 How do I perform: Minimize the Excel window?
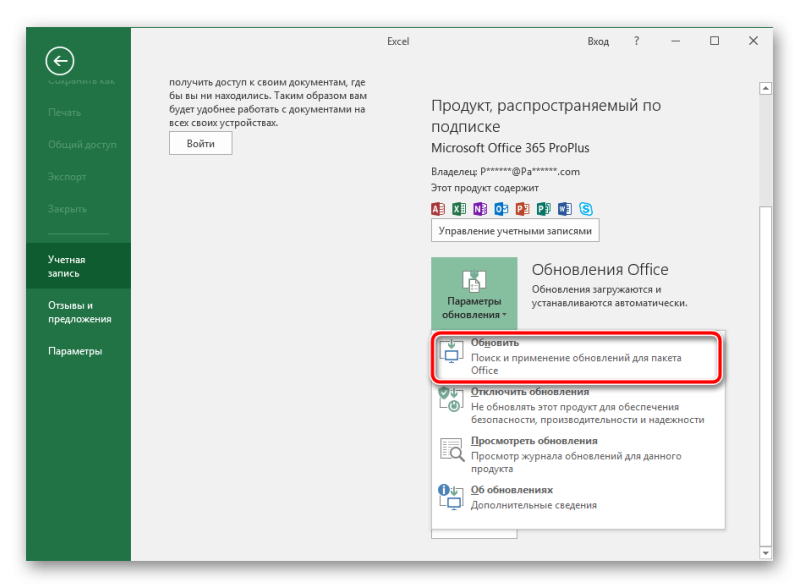click(x=676, y=41)
